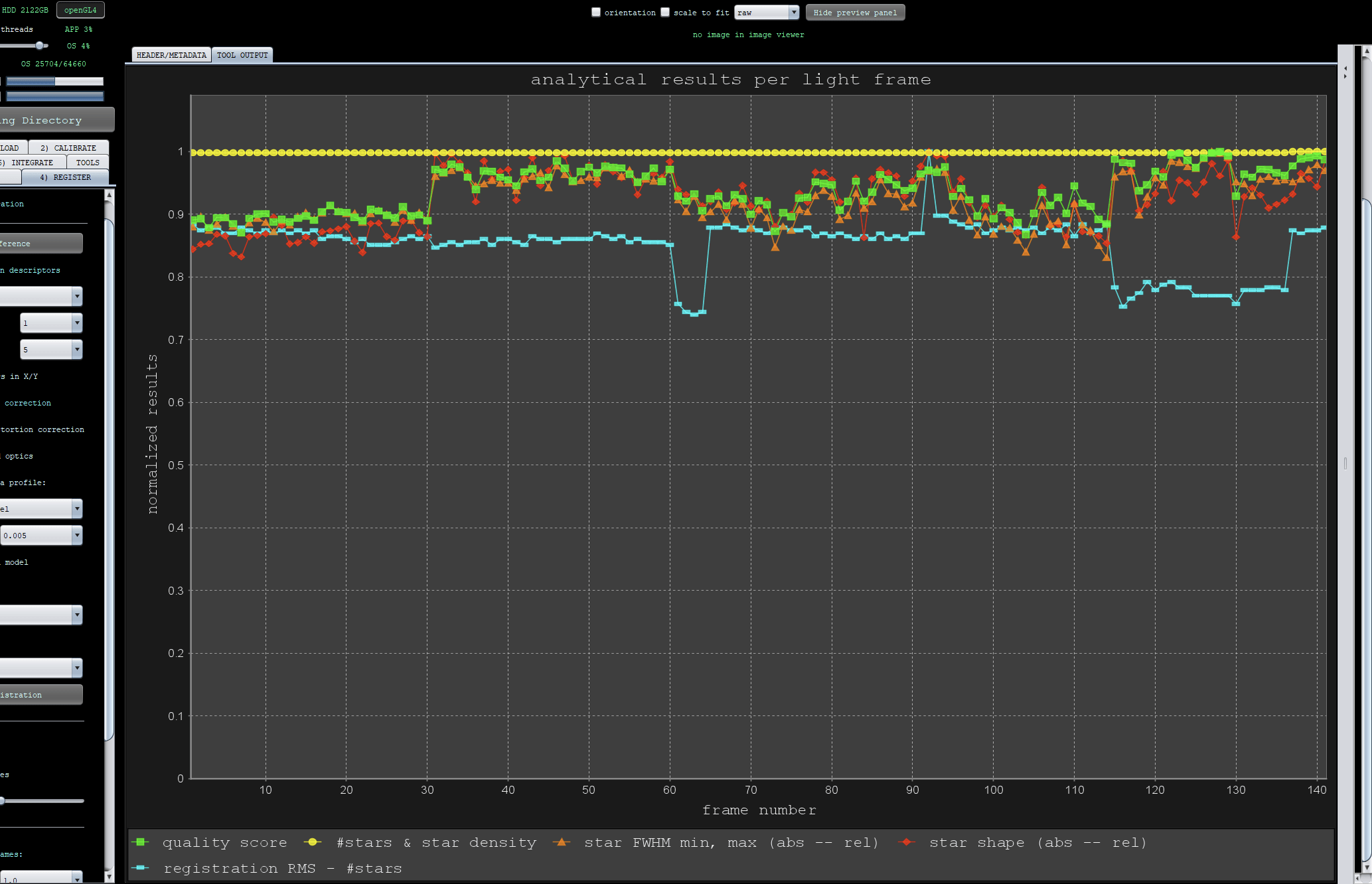1372x884 pixels.
Task: Click the right-pointing splitter expand arrow
Action: coord(1345,76)
